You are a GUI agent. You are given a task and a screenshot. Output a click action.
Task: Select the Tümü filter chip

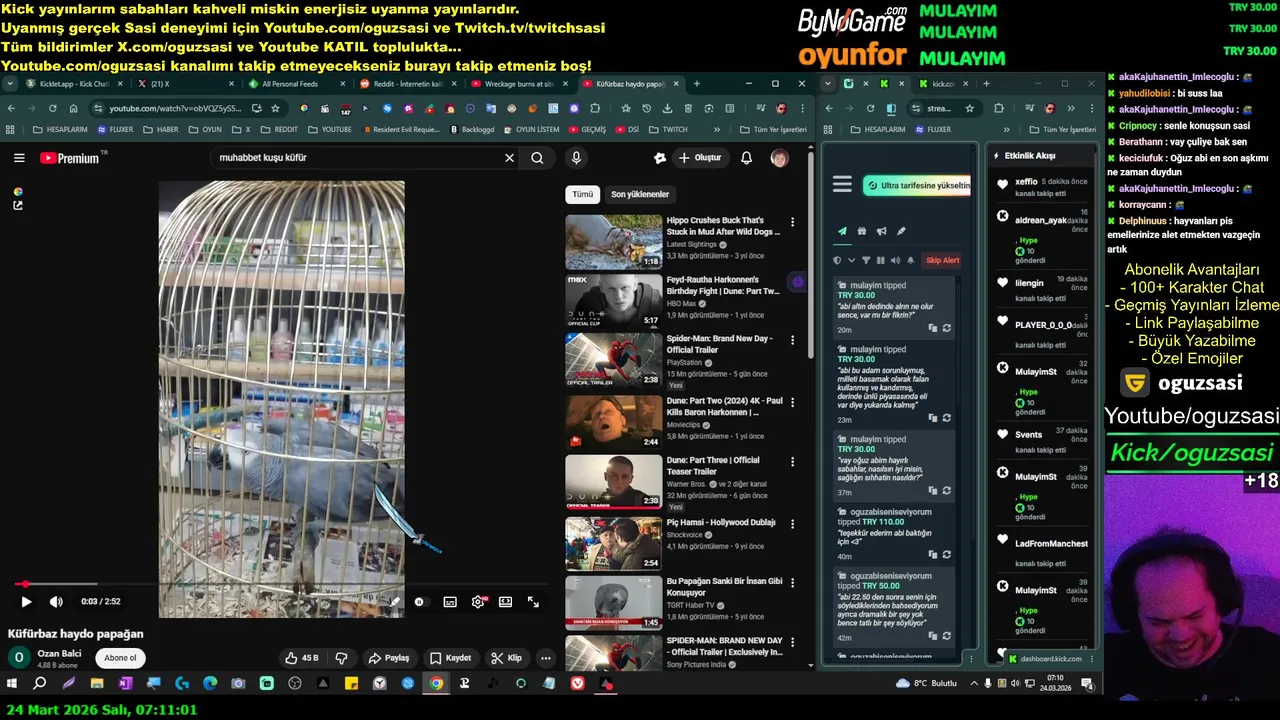(x=582, y=194)
